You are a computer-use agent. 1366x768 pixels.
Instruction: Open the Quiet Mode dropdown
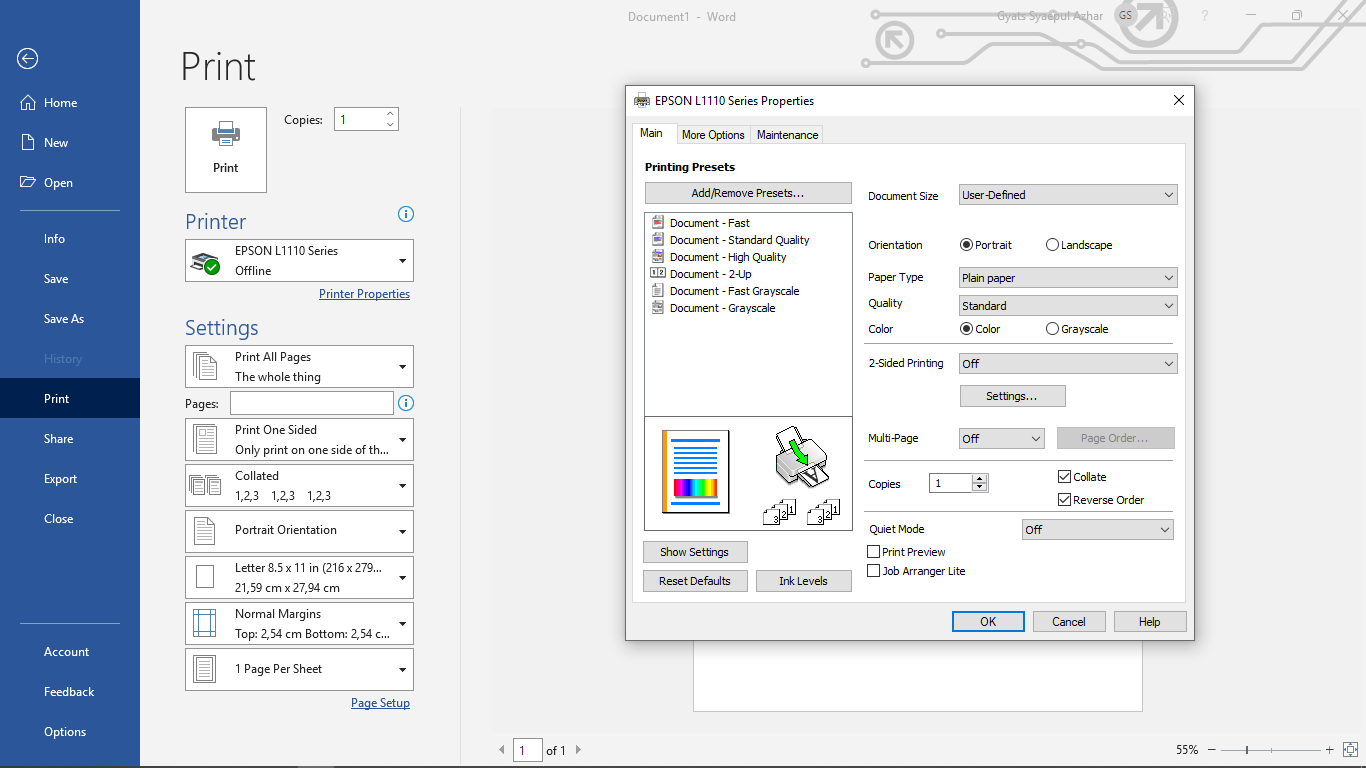pos(1098,530)
